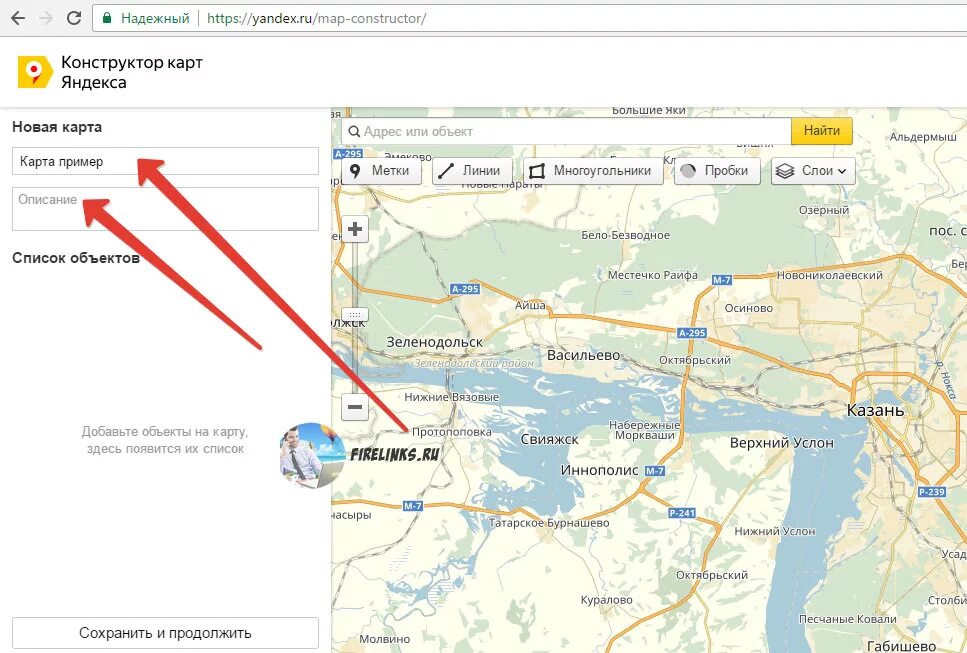This screenshot has height=653, width=967.
Task: Select the Линии line drawing tool
Action: click(472, 171)
